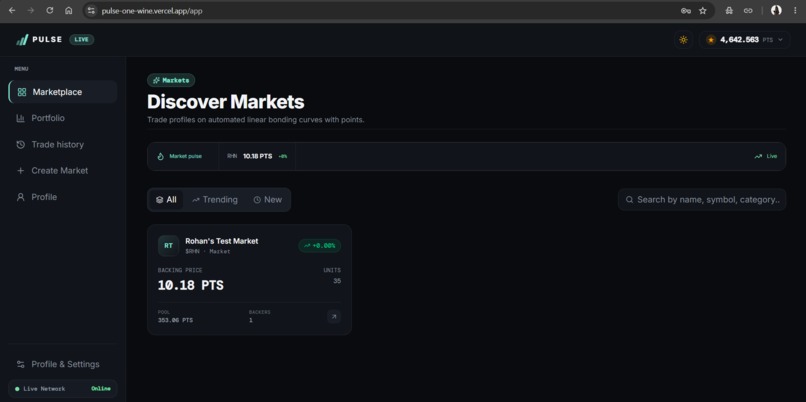Click the 10.18 PTS backing price
The image size is (806, 402).
(191, 285)
